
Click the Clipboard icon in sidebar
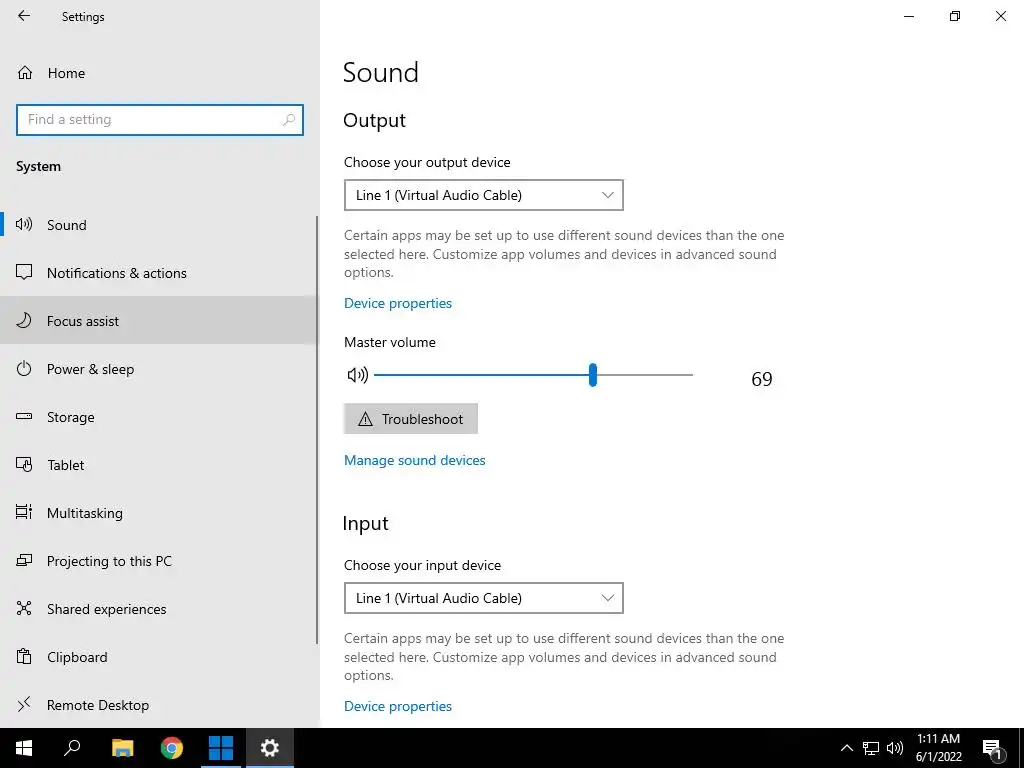pos(24,656)
